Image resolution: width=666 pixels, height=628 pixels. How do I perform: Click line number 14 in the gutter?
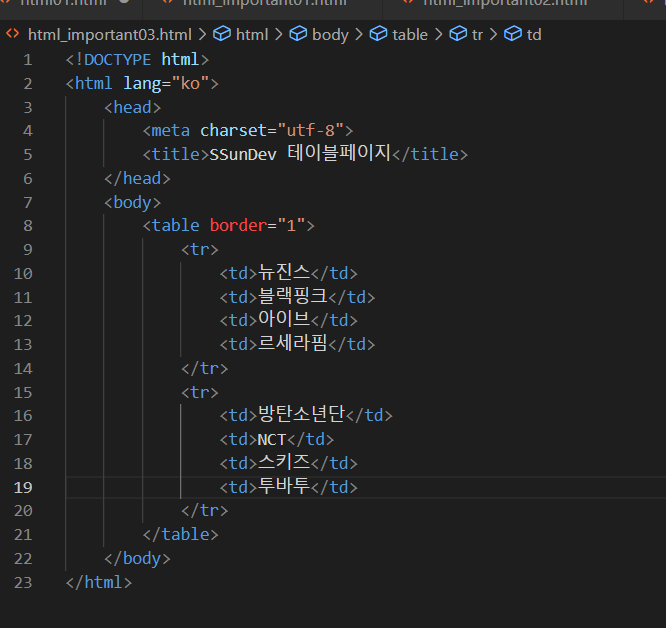[23, 369]
